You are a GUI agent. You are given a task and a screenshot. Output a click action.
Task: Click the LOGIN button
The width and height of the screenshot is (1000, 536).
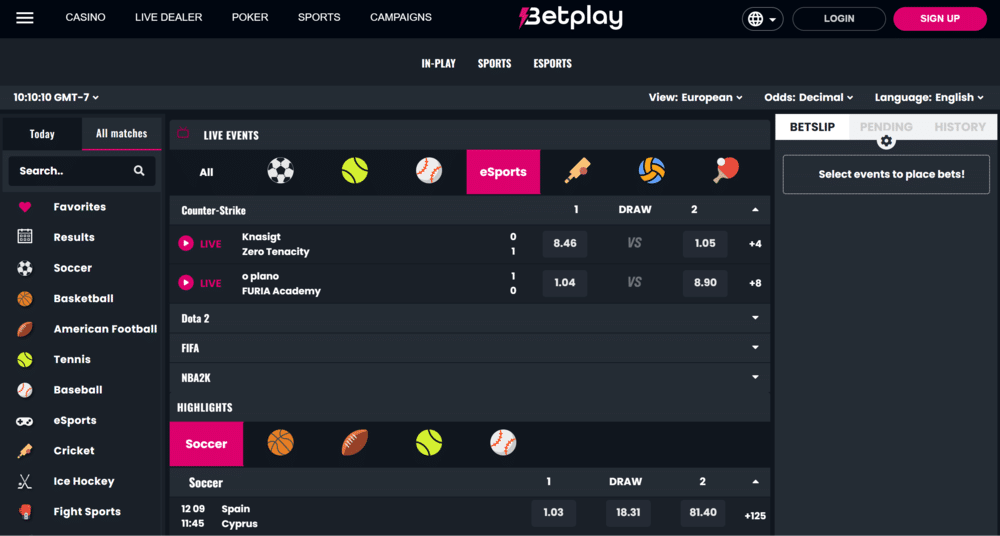[x=839, y=19]
